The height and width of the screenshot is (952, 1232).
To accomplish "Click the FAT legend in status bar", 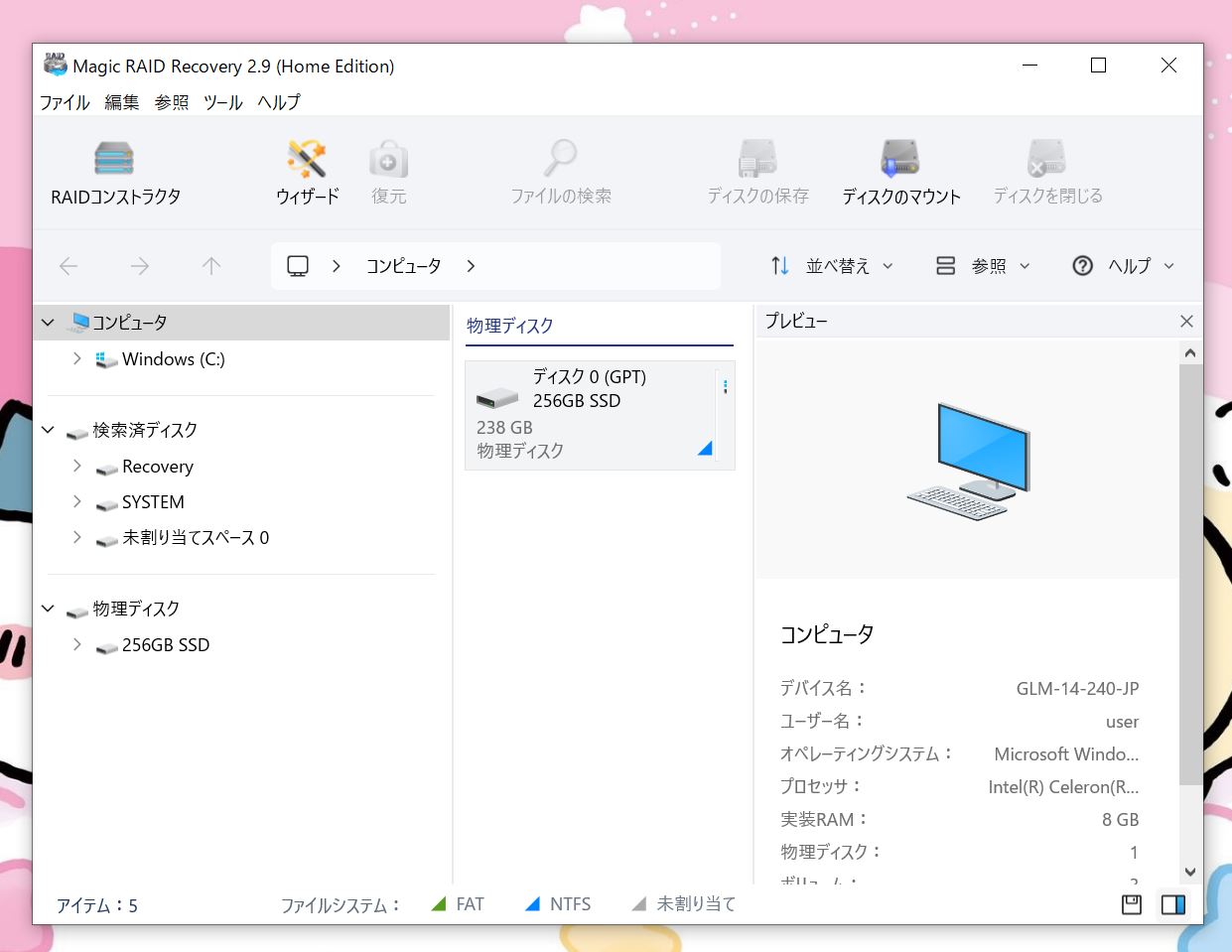I will 459,904.
